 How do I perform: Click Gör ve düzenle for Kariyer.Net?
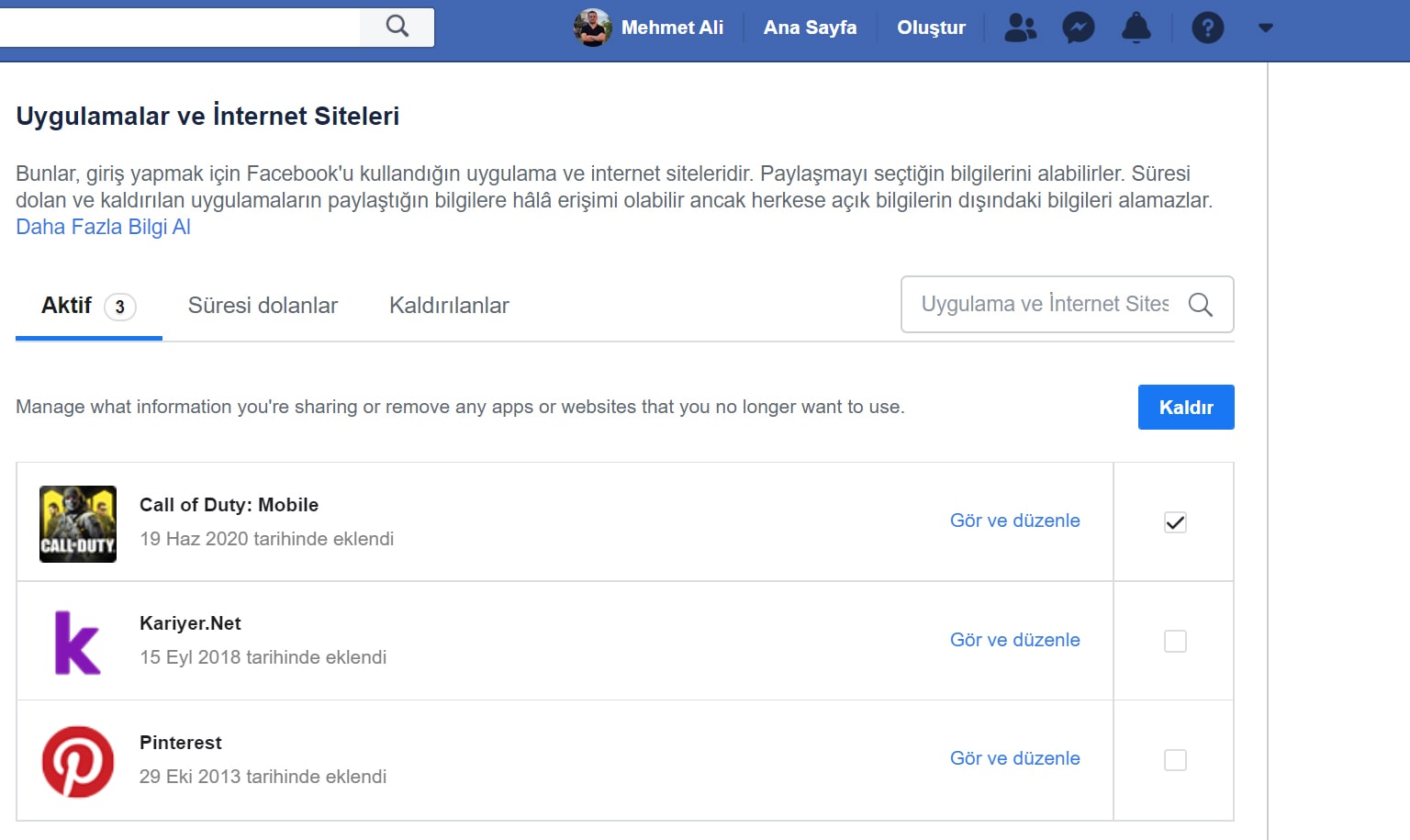click(1014, 640)
